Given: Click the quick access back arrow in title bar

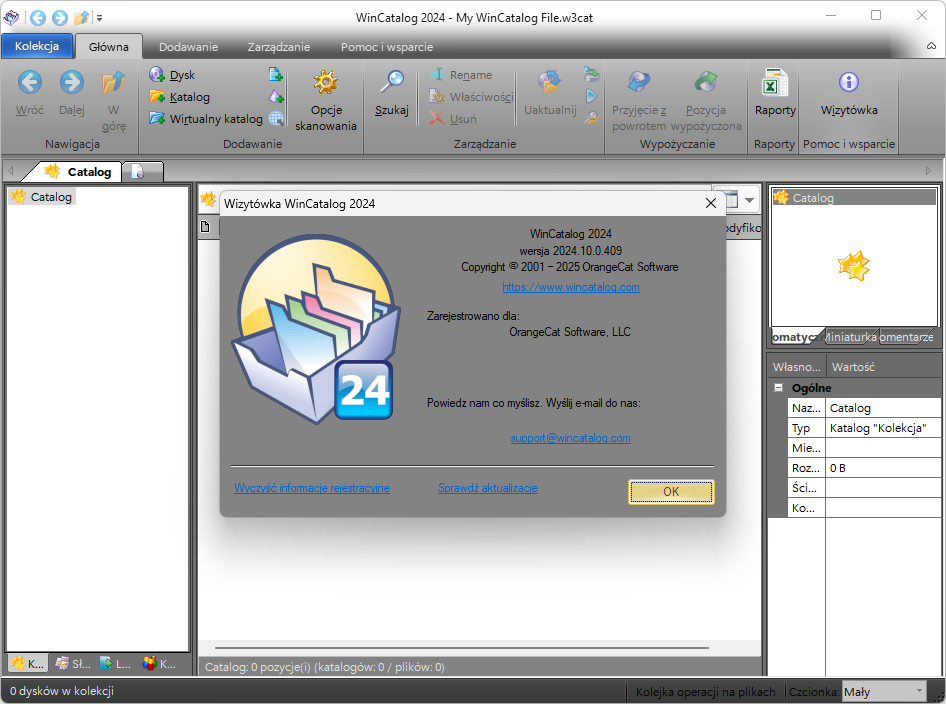Looking at the screenshot, I should click(38, 17).
